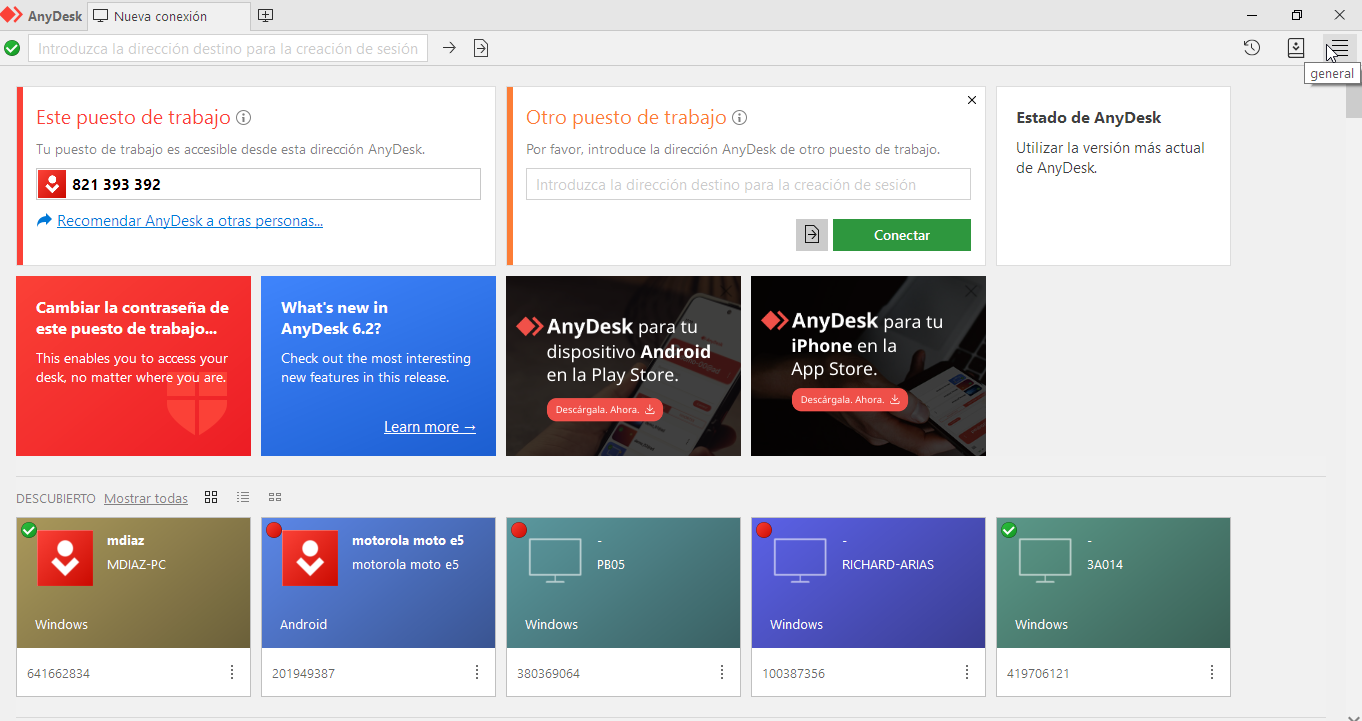Switch discovered devices to large tile view

click(211, 497)
